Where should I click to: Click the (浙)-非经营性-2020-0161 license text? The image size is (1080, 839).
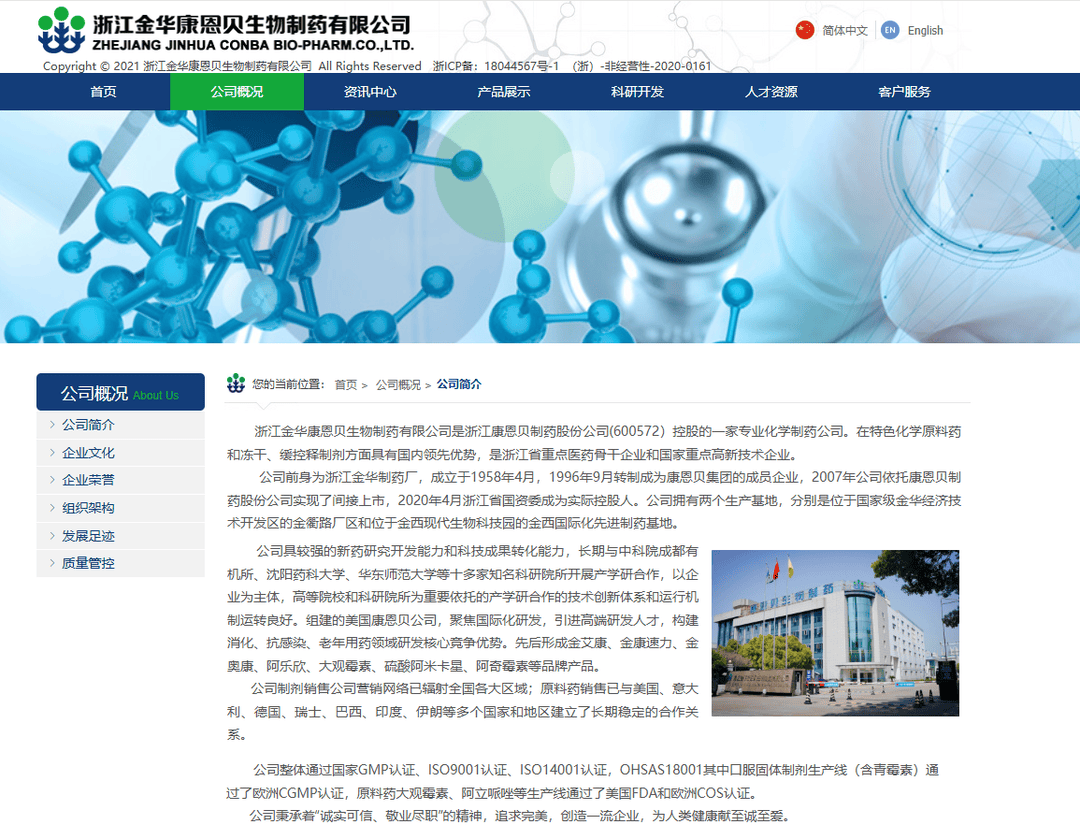pyautogui.click(x=642, y=66)
